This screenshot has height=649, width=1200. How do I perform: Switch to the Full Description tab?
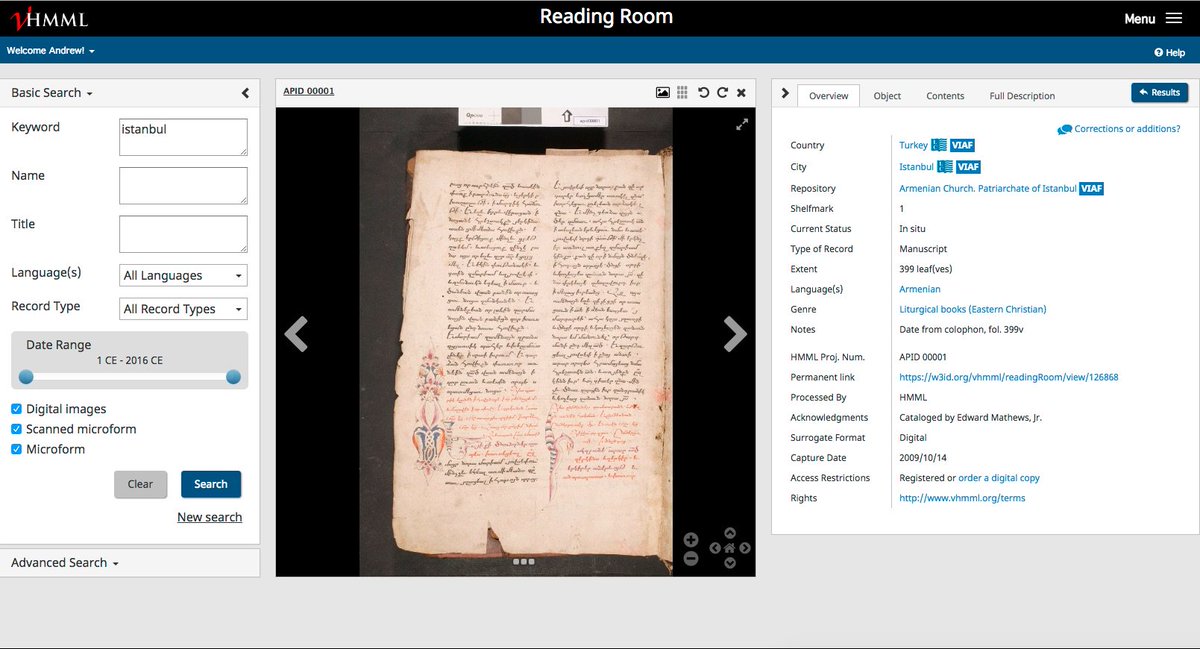pyautogui.click(x=1022, y=96)
